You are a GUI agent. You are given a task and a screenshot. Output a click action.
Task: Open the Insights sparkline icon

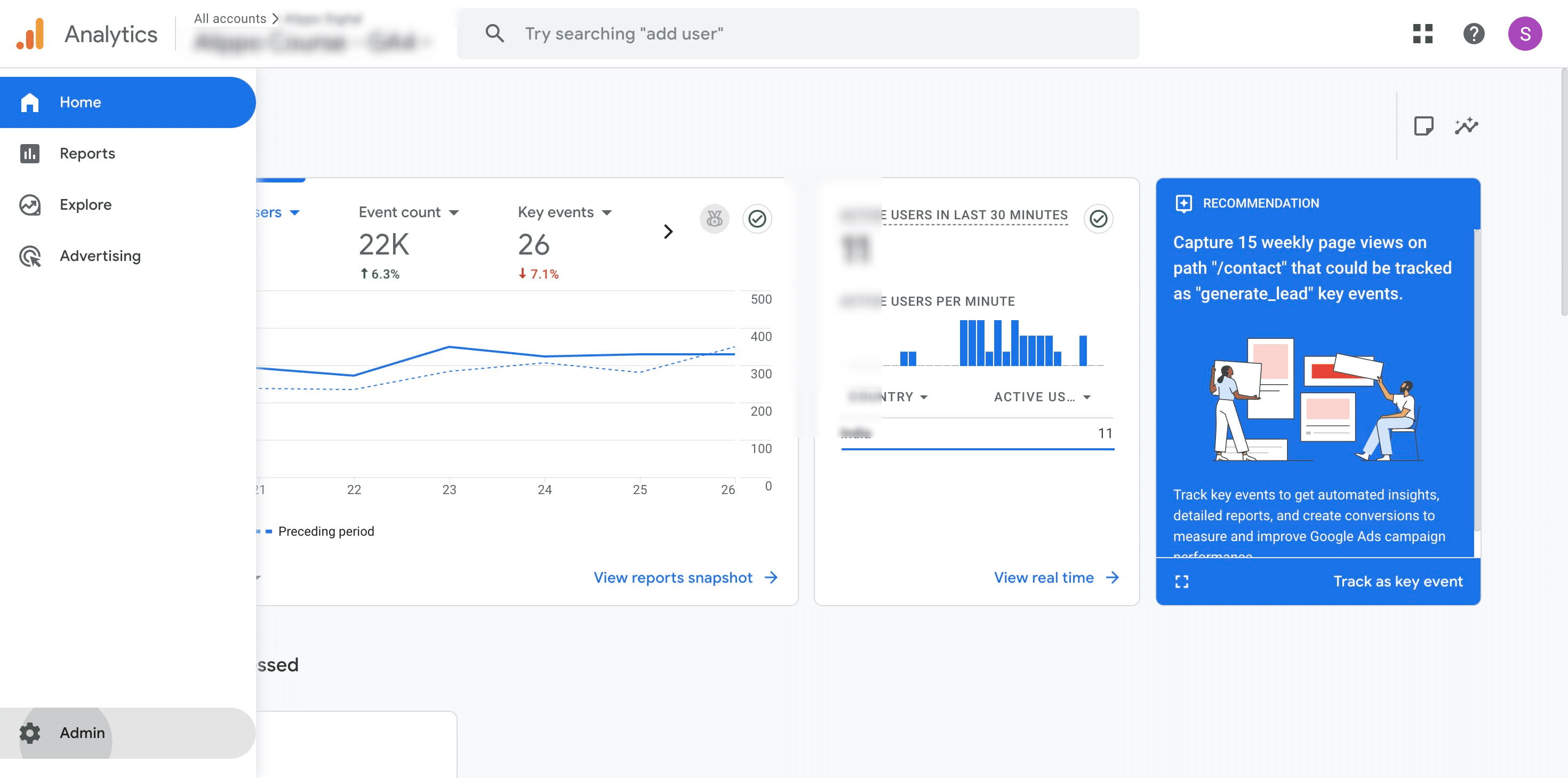[1466, 126]
